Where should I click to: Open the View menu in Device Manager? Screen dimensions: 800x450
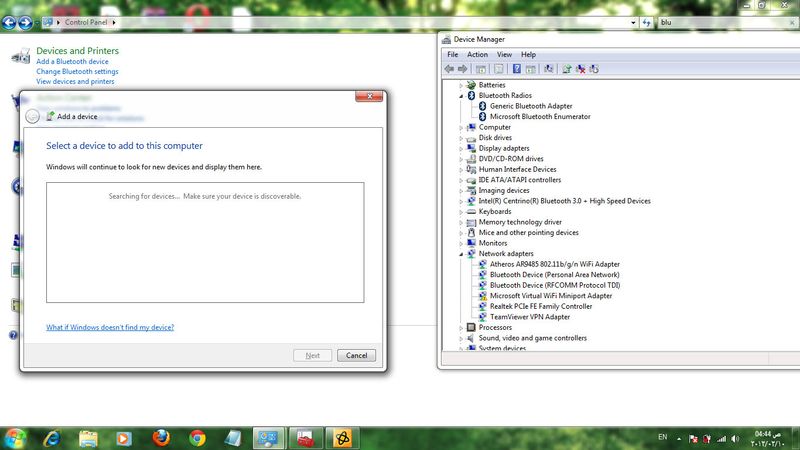tap(504, 54)
